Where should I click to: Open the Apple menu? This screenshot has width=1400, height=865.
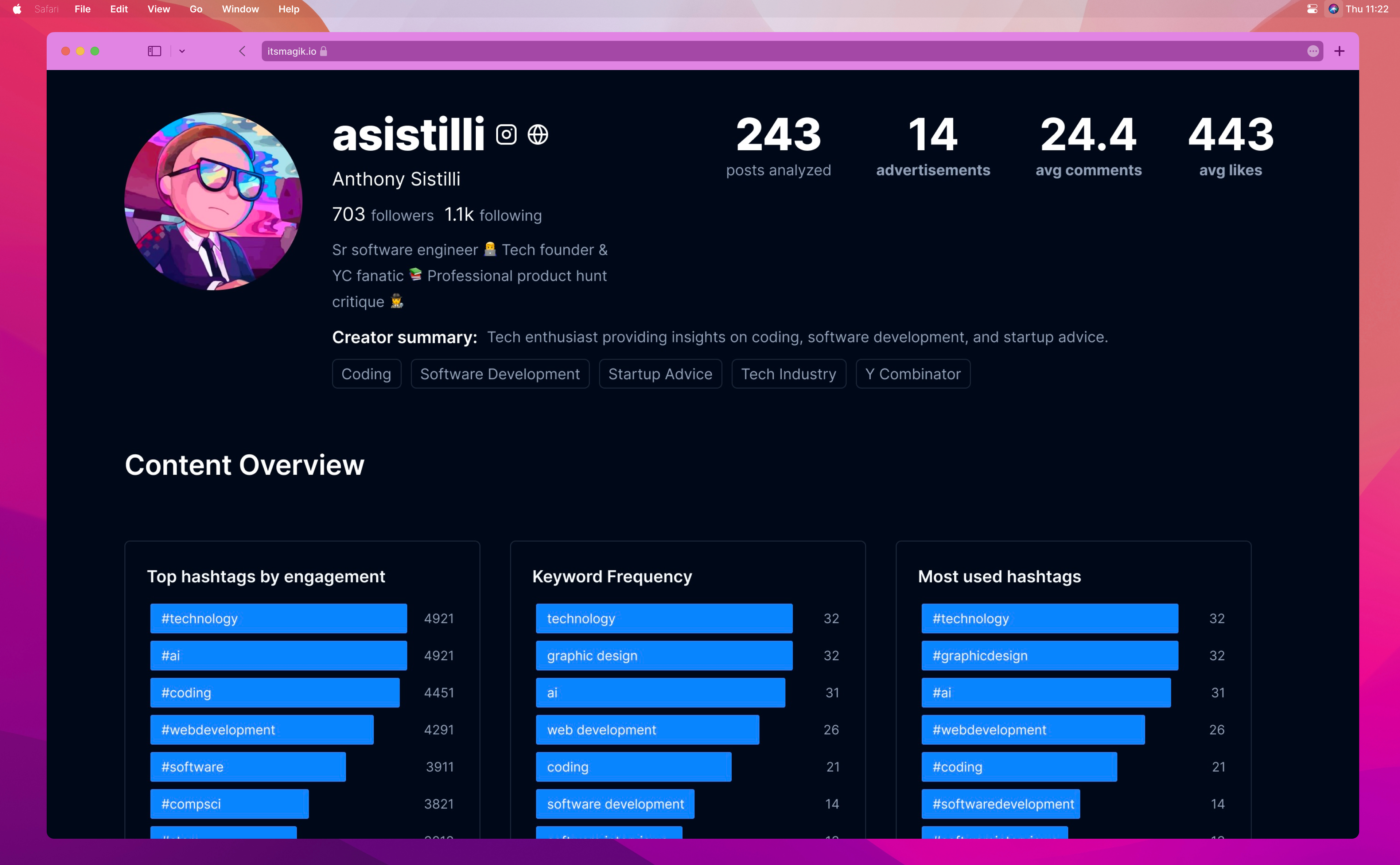[x=17, y=9]
